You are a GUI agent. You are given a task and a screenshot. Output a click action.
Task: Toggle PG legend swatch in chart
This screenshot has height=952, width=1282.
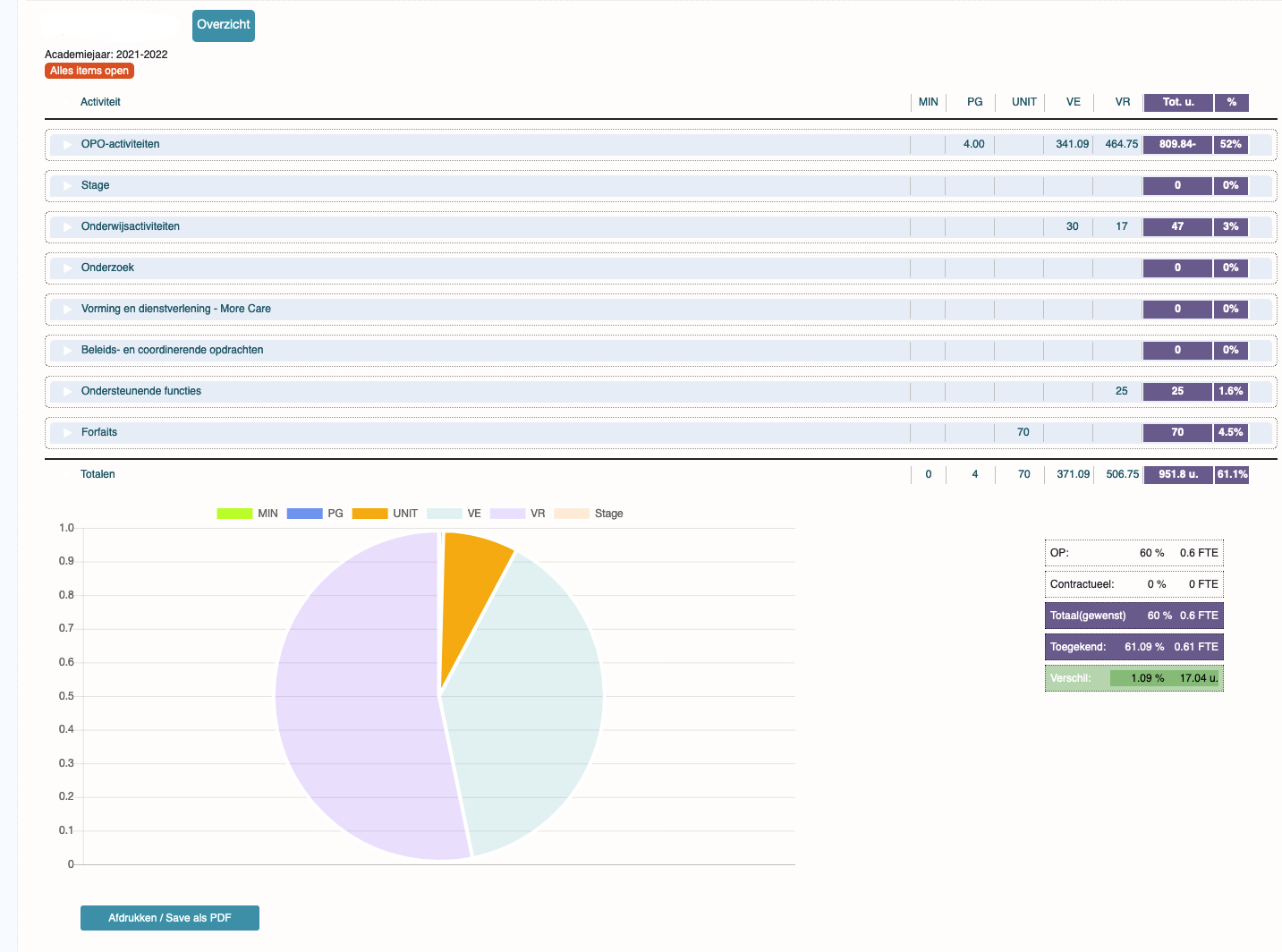click(x=304, y=514)
